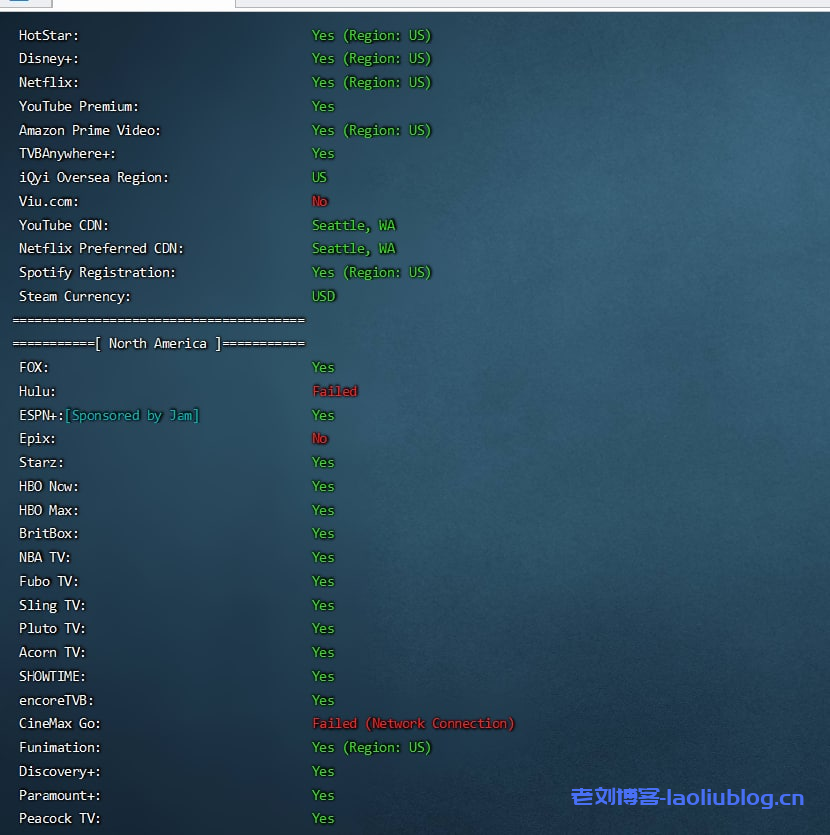Click YouTube CDN Seattle, WA value
Screen dimensions: 830x835
tap(354, 225)
